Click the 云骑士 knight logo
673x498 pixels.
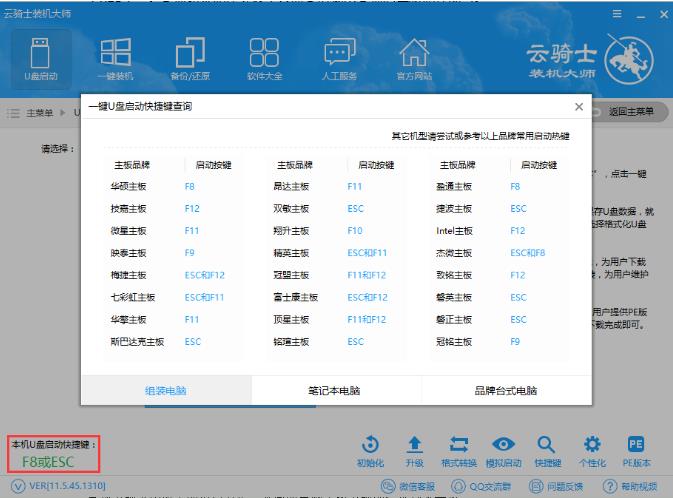click(x=629, y=60)
